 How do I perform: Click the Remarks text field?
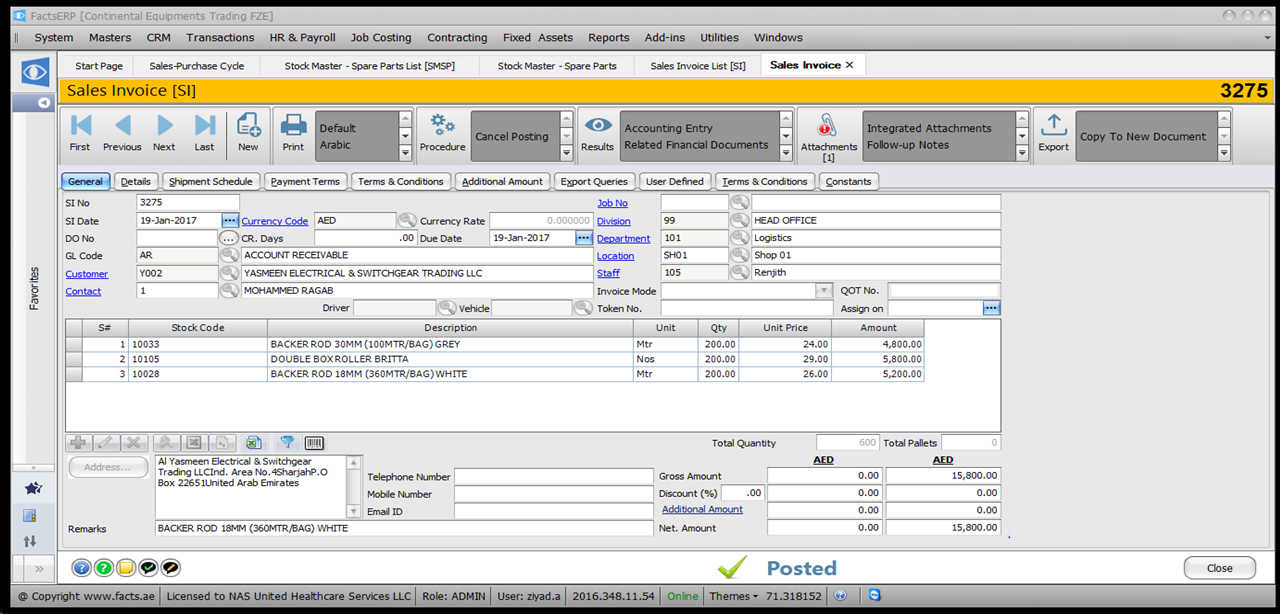404,528
